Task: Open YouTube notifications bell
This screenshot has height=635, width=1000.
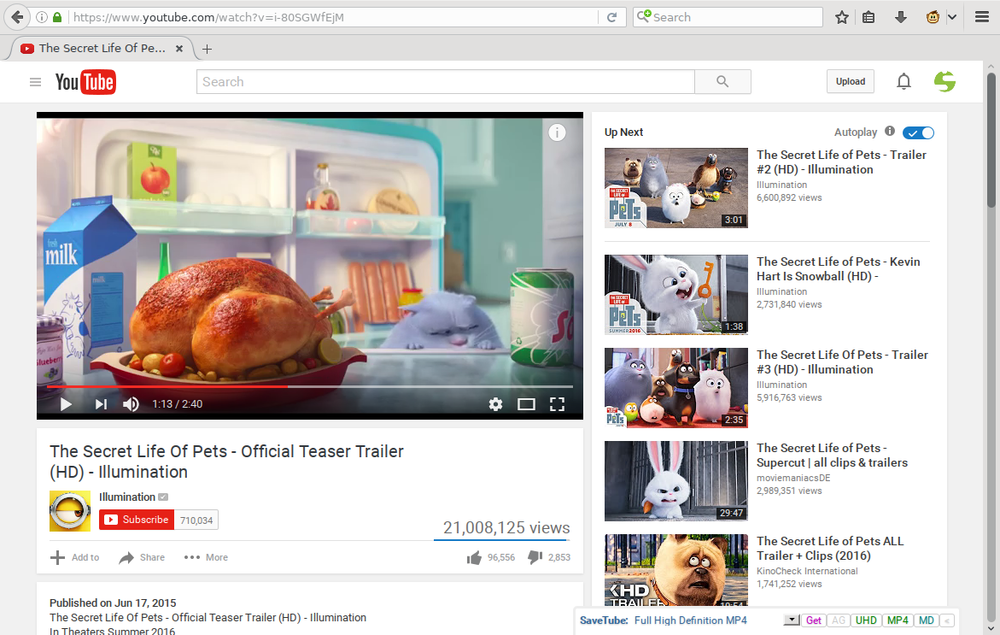Action: click(x=904, y=82)
